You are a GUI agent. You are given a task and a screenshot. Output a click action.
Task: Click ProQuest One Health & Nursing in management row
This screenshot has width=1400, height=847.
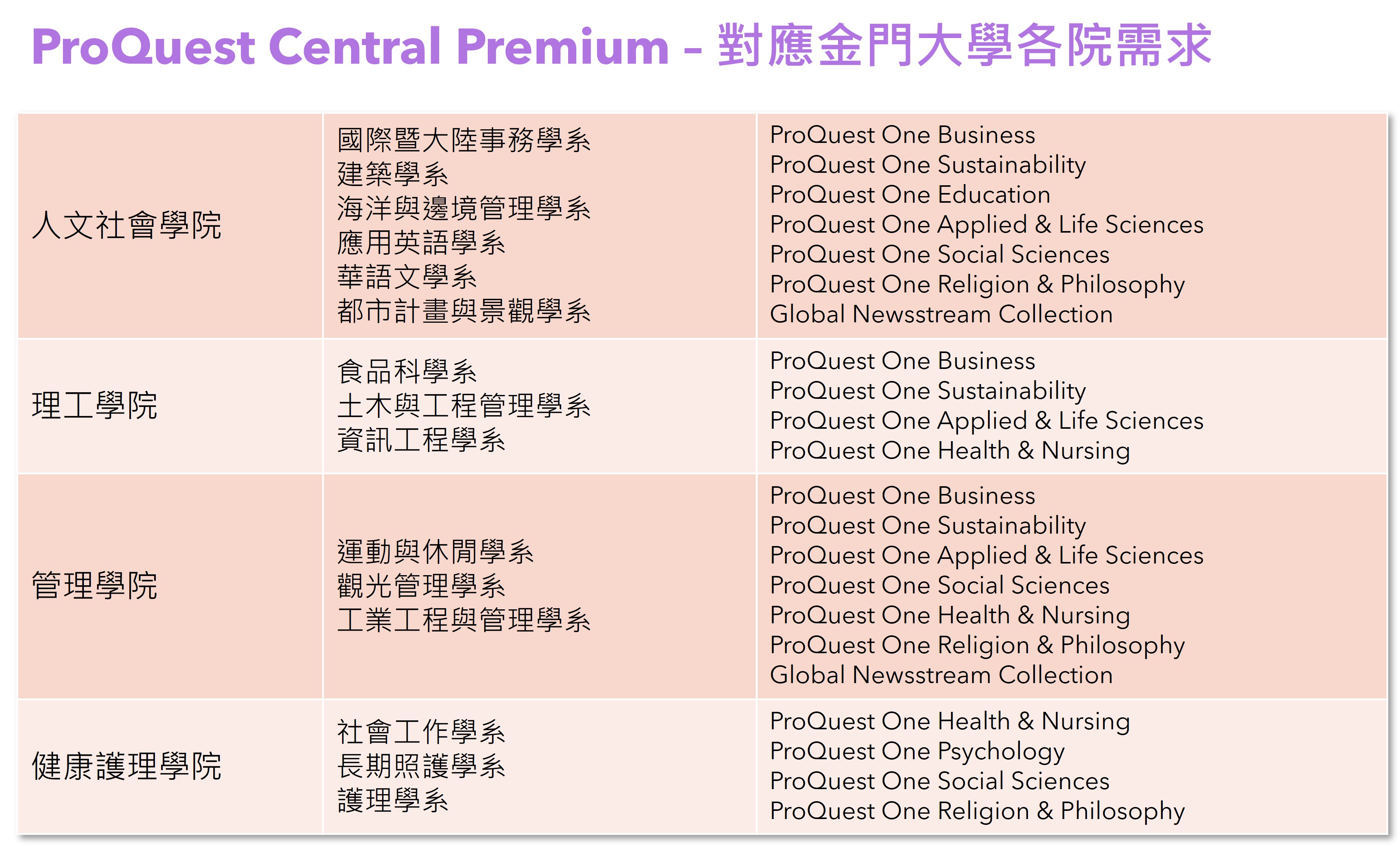[950, 615]
